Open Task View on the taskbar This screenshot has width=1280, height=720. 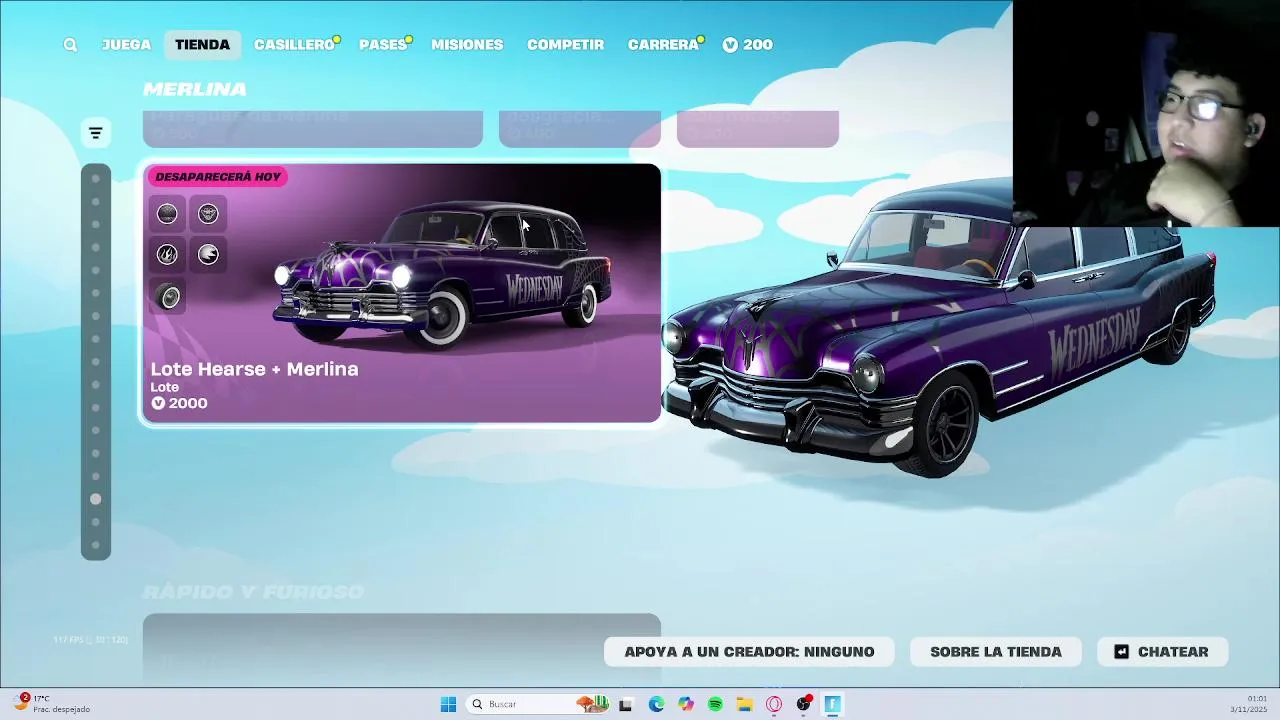(x=626, y=704)
